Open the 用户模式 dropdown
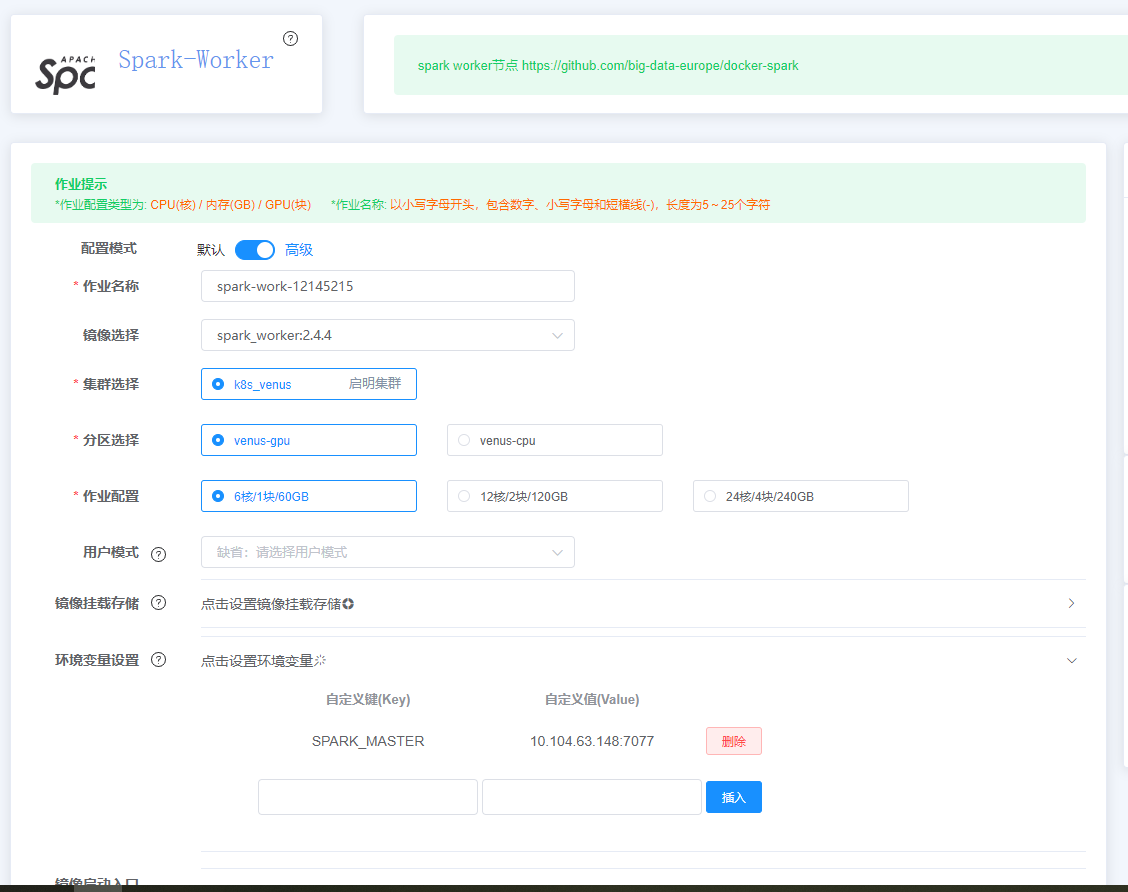Viewport: 1128px width, 892px height. pos(388,552)
